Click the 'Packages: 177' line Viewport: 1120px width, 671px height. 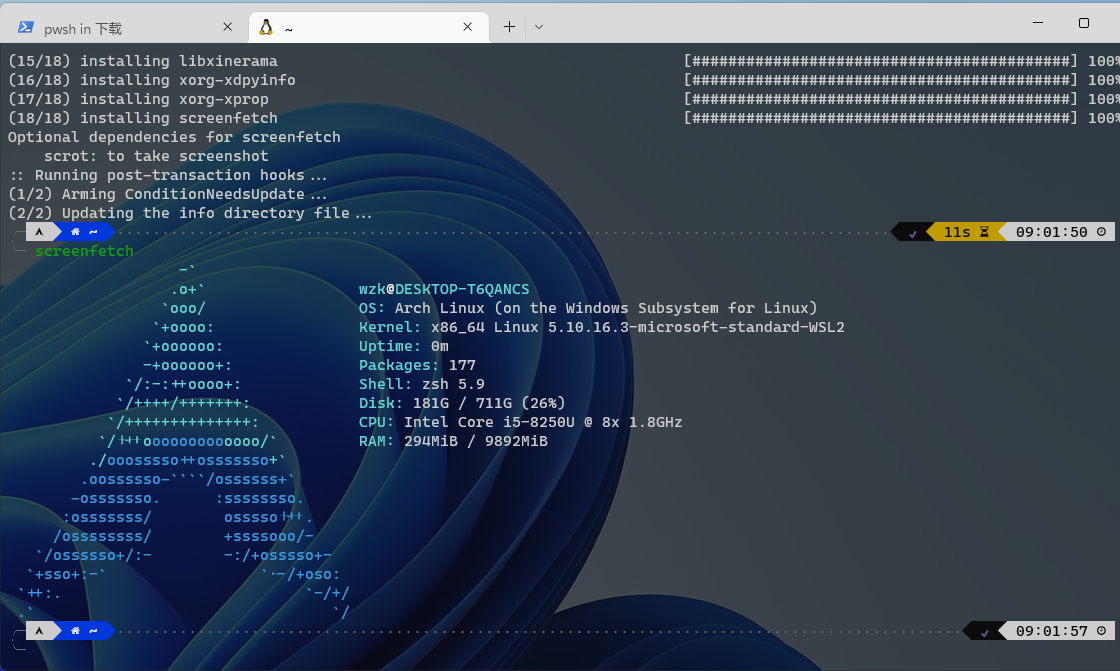417,365
